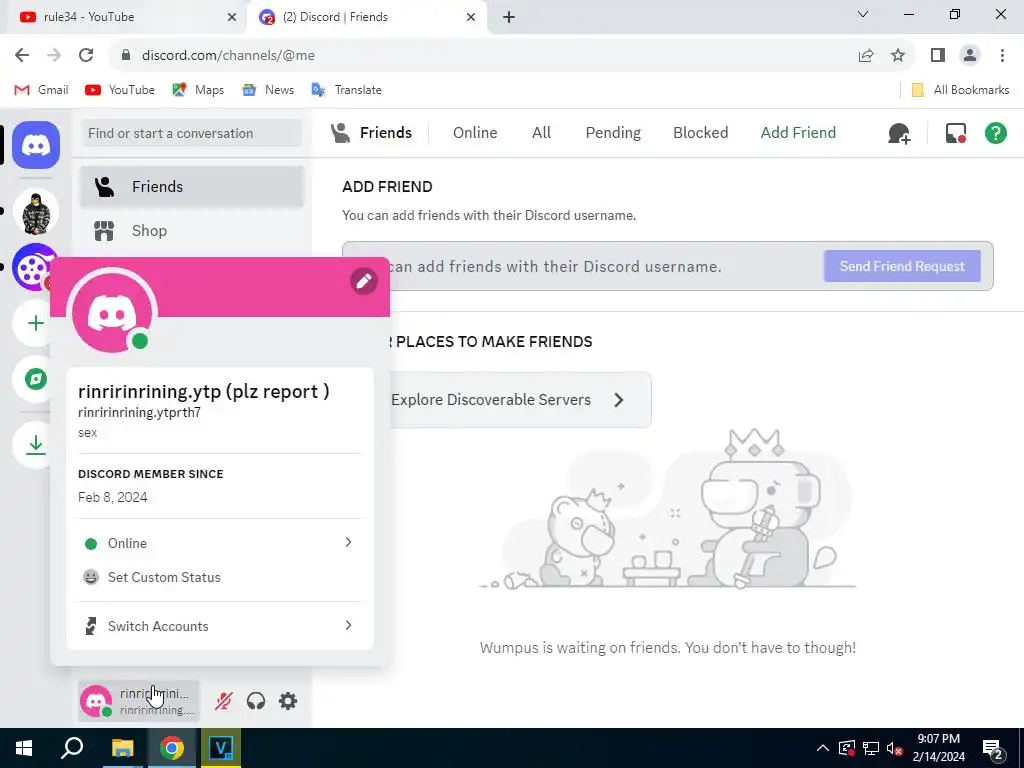Switch to the Discord Friends browser tab
Viewport: 1024px width, 768px height.
pyautogui.click(x=367, y=17)
